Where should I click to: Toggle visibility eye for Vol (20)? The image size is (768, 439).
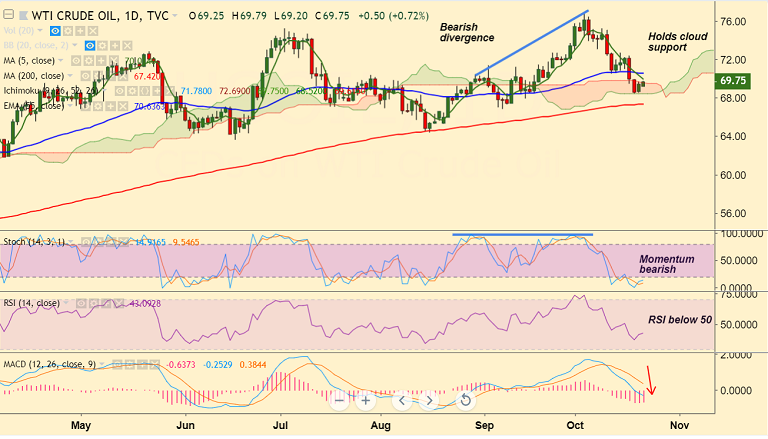55,31
